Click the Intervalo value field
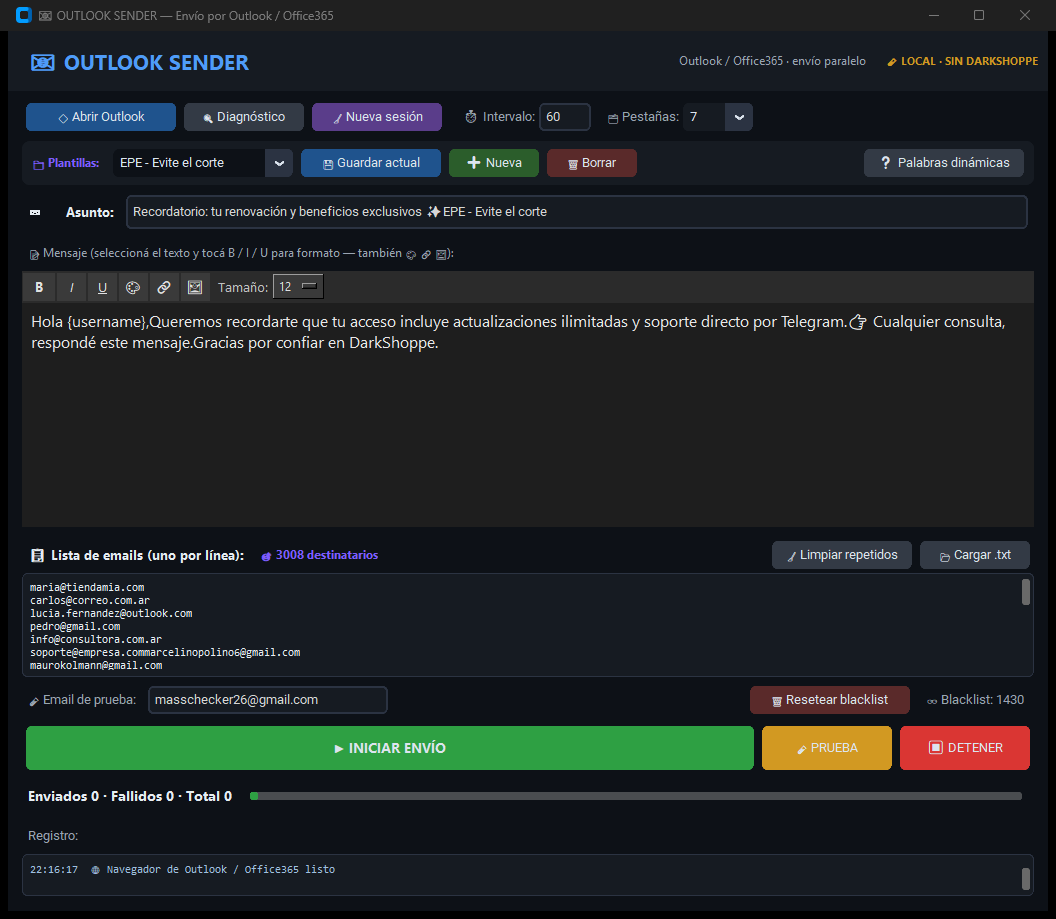 pyautogui.click(x=565, y=117)
